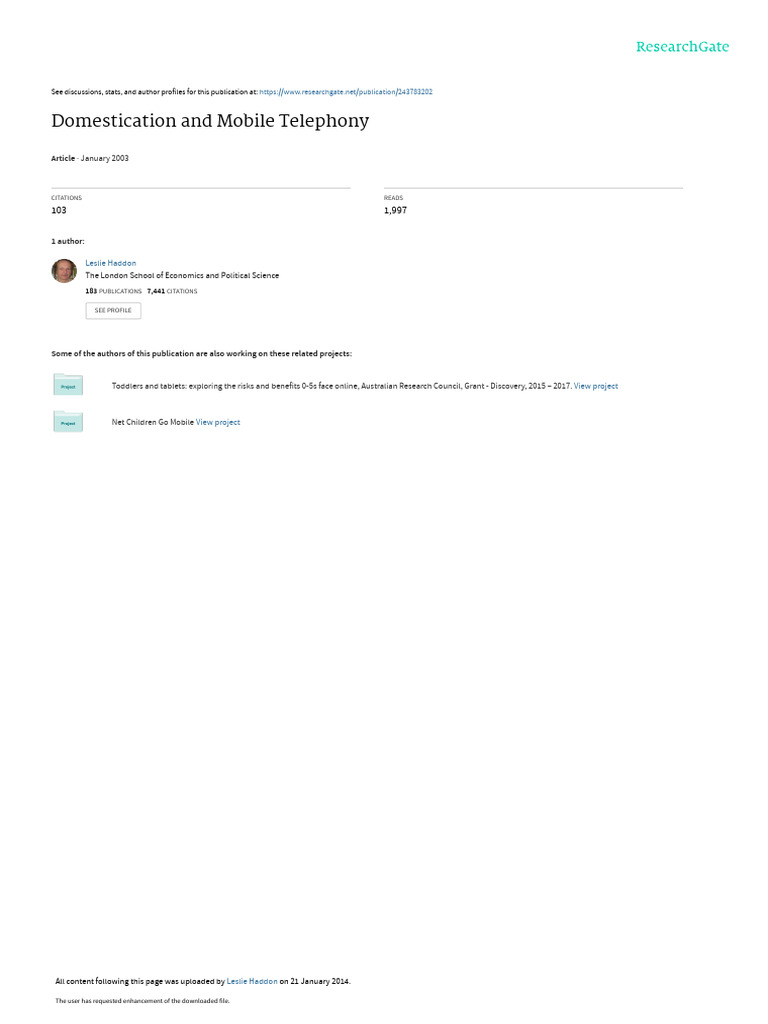Click the ResearchGate logo
Screen dimensions: 768x1024
tap(682, 47)
